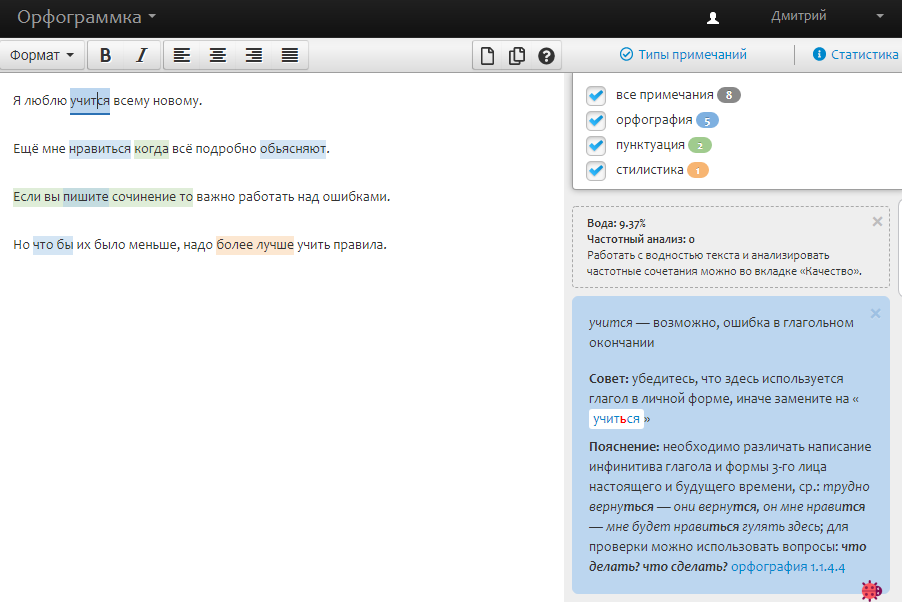Image resolution: width=902 pixels, height=602 pixels.
Task: Click the green пунктуация count badge
Action: (x=700, y=146)
